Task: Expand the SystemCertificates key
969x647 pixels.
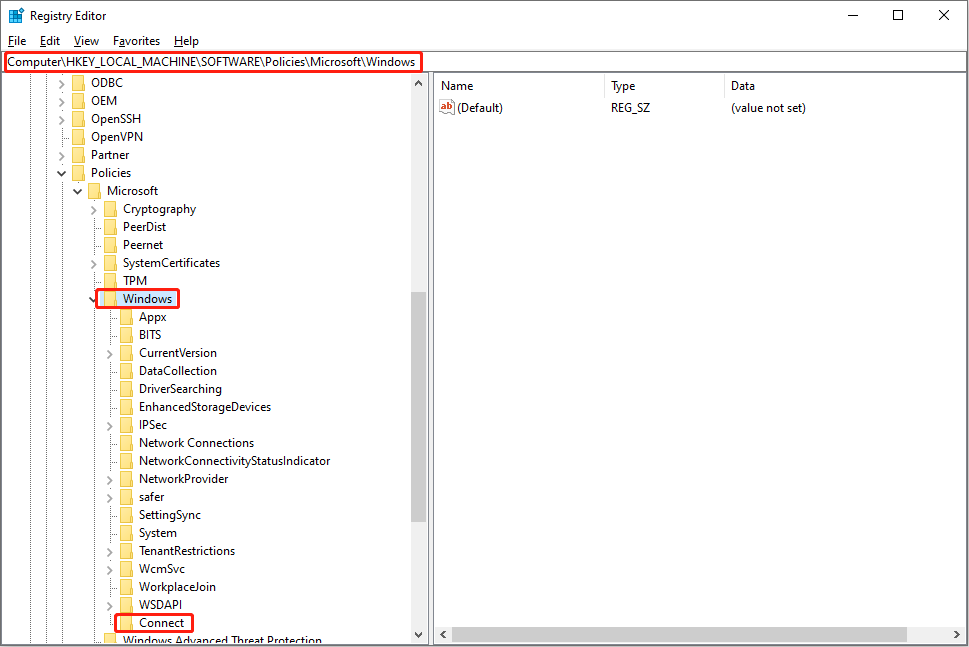Action: (93, 264)
